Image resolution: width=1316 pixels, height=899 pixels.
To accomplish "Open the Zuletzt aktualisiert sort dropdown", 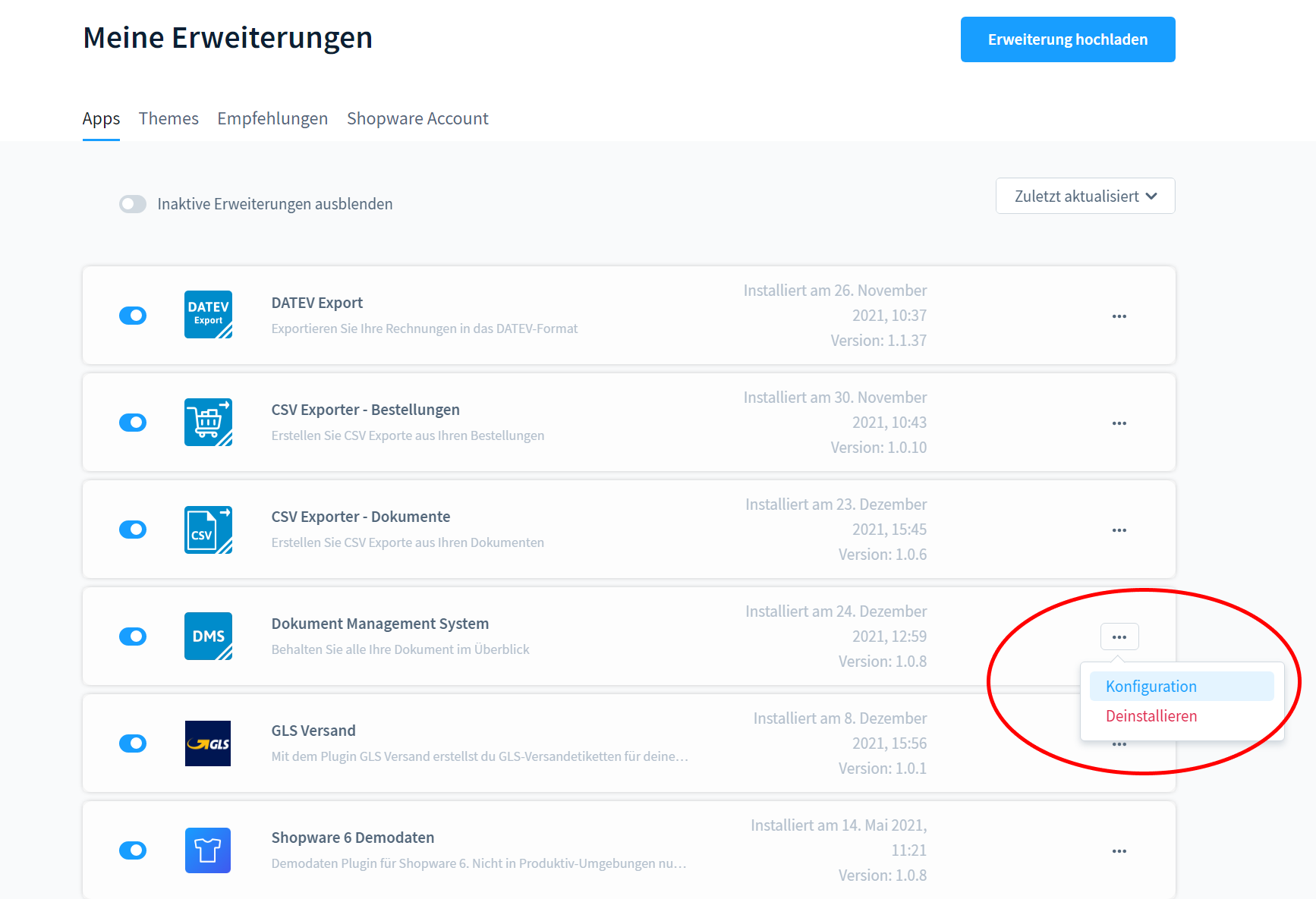I will (1085, 196).
